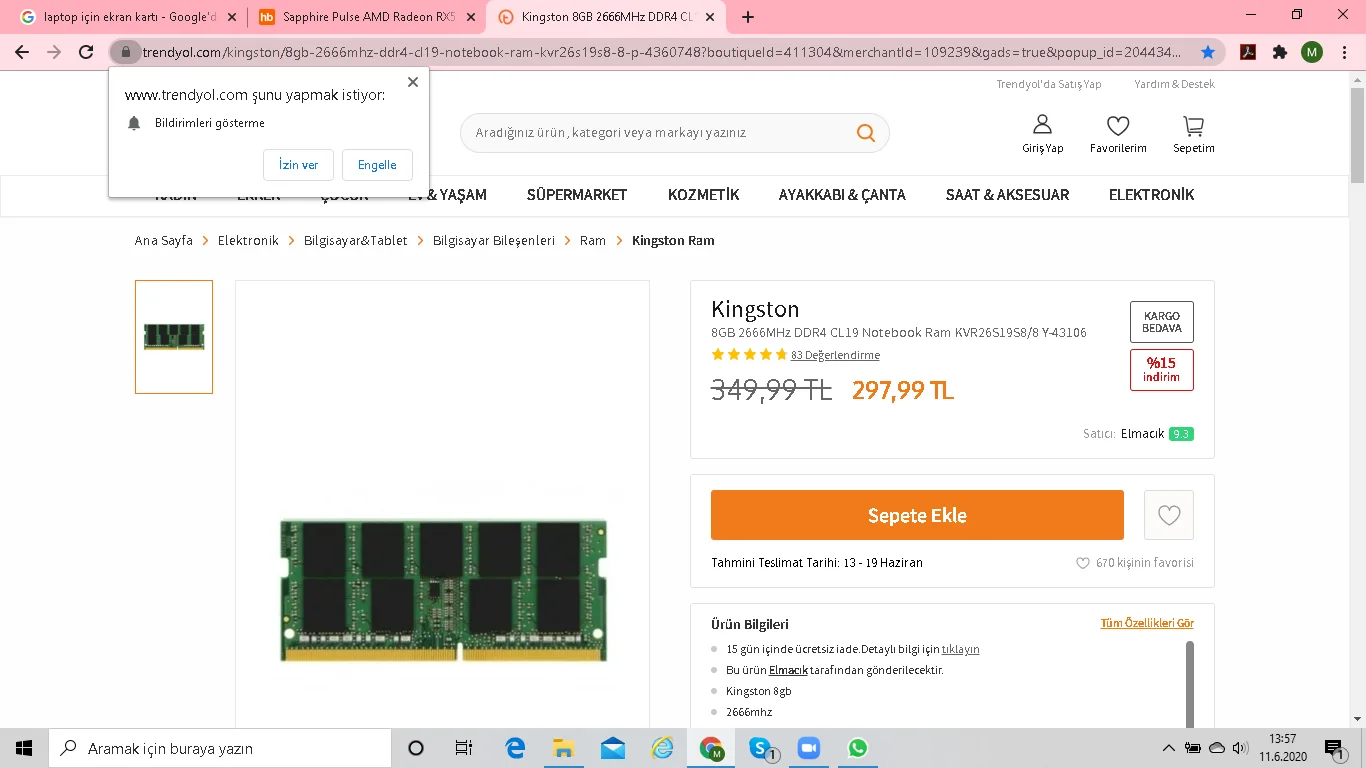Click the Windows taskbar search box
The image size is (1366, 768).
tap(220, 748)
